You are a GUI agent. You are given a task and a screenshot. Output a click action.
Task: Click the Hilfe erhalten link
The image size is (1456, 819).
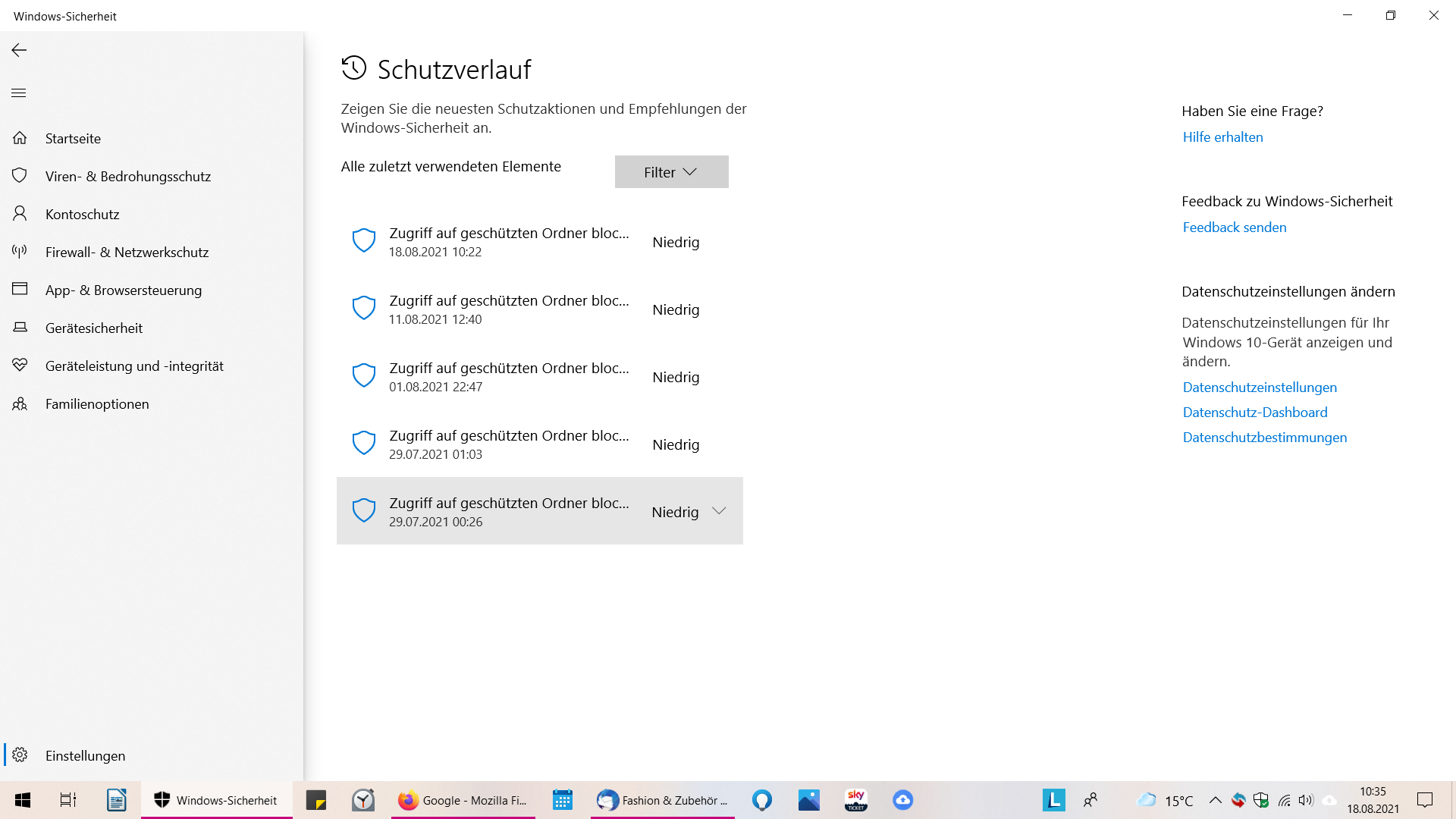click(x=1222, y=137)
